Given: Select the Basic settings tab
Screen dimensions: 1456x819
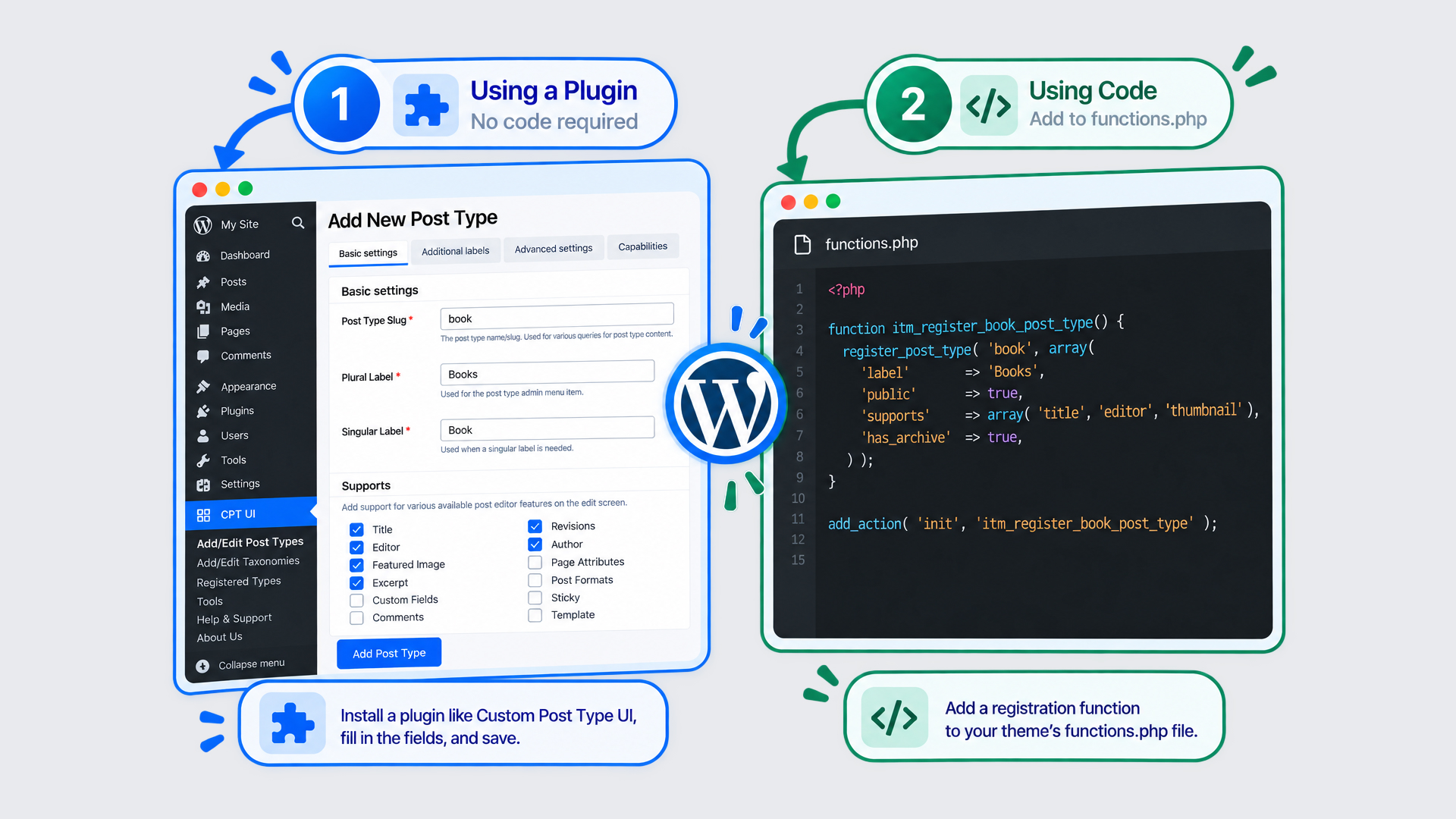Looking at the screenshot, I should [368, 253].
